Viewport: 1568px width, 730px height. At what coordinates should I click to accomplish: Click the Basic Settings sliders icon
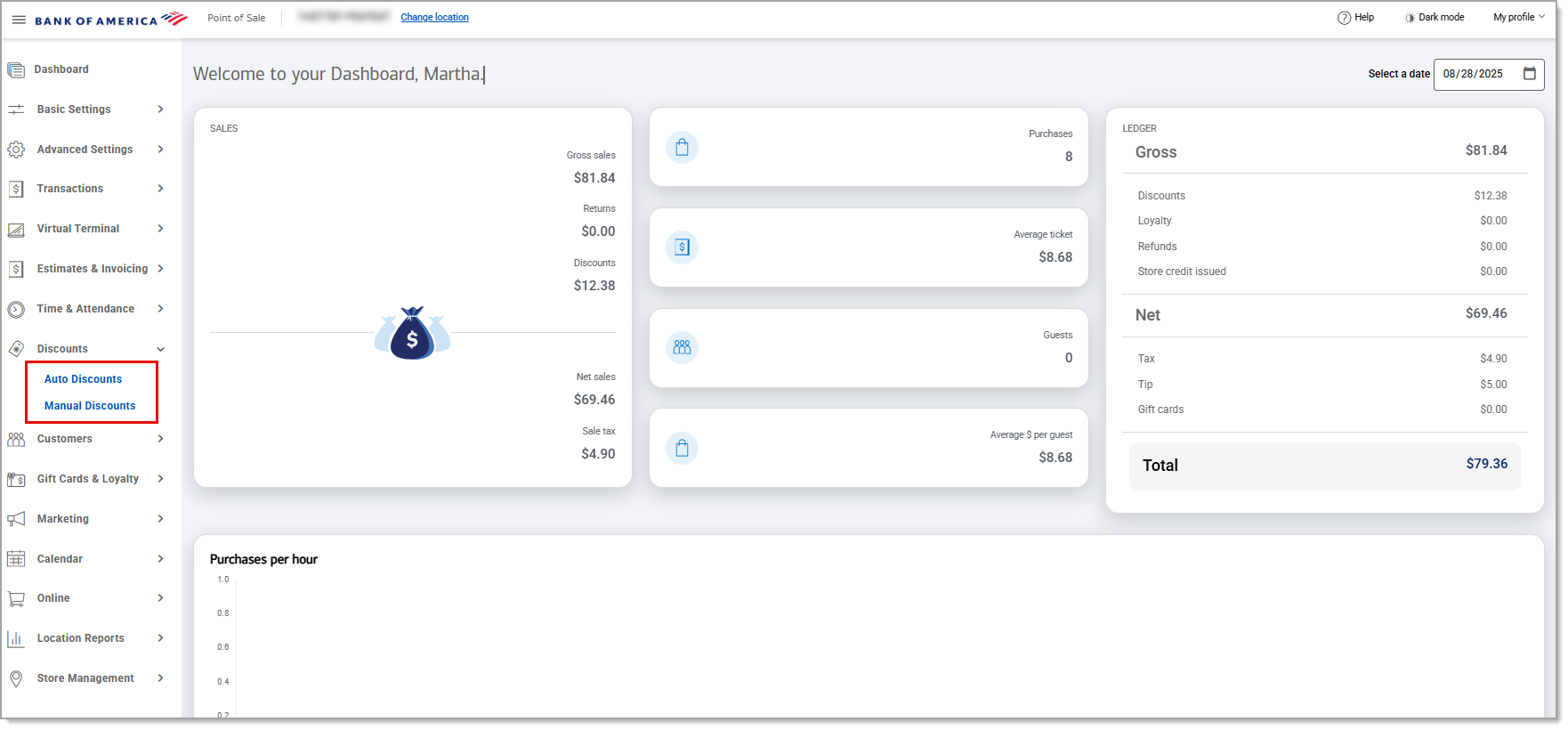(16, 109)
